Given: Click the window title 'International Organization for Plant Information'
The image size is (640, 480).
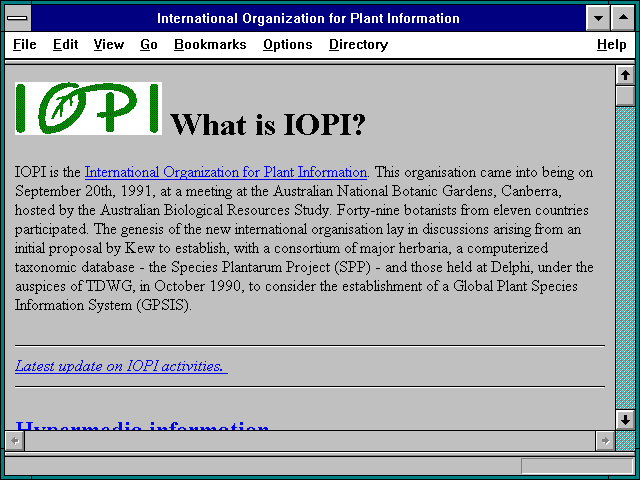Looking at the screenshot, I should click(x=308, y=18).
